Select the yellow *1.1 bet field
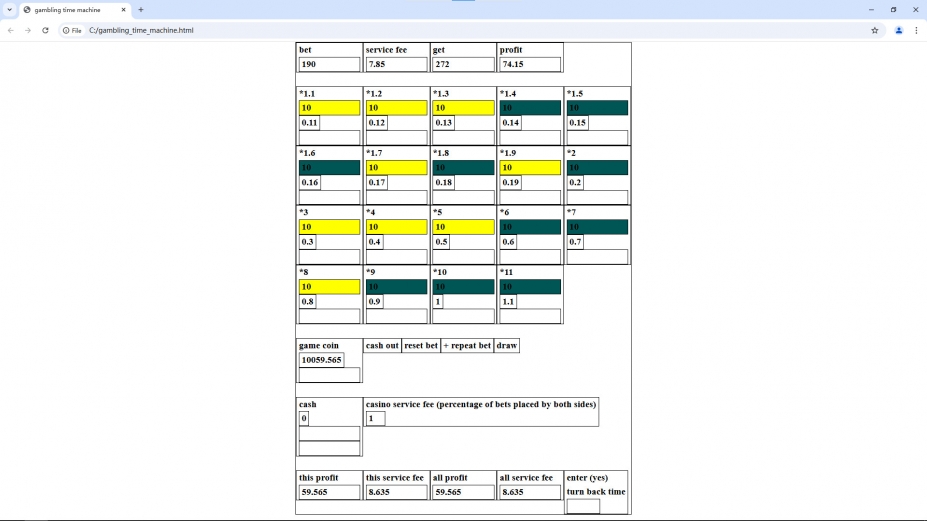This screenshot has height=521, width=927. click(329, 108)
